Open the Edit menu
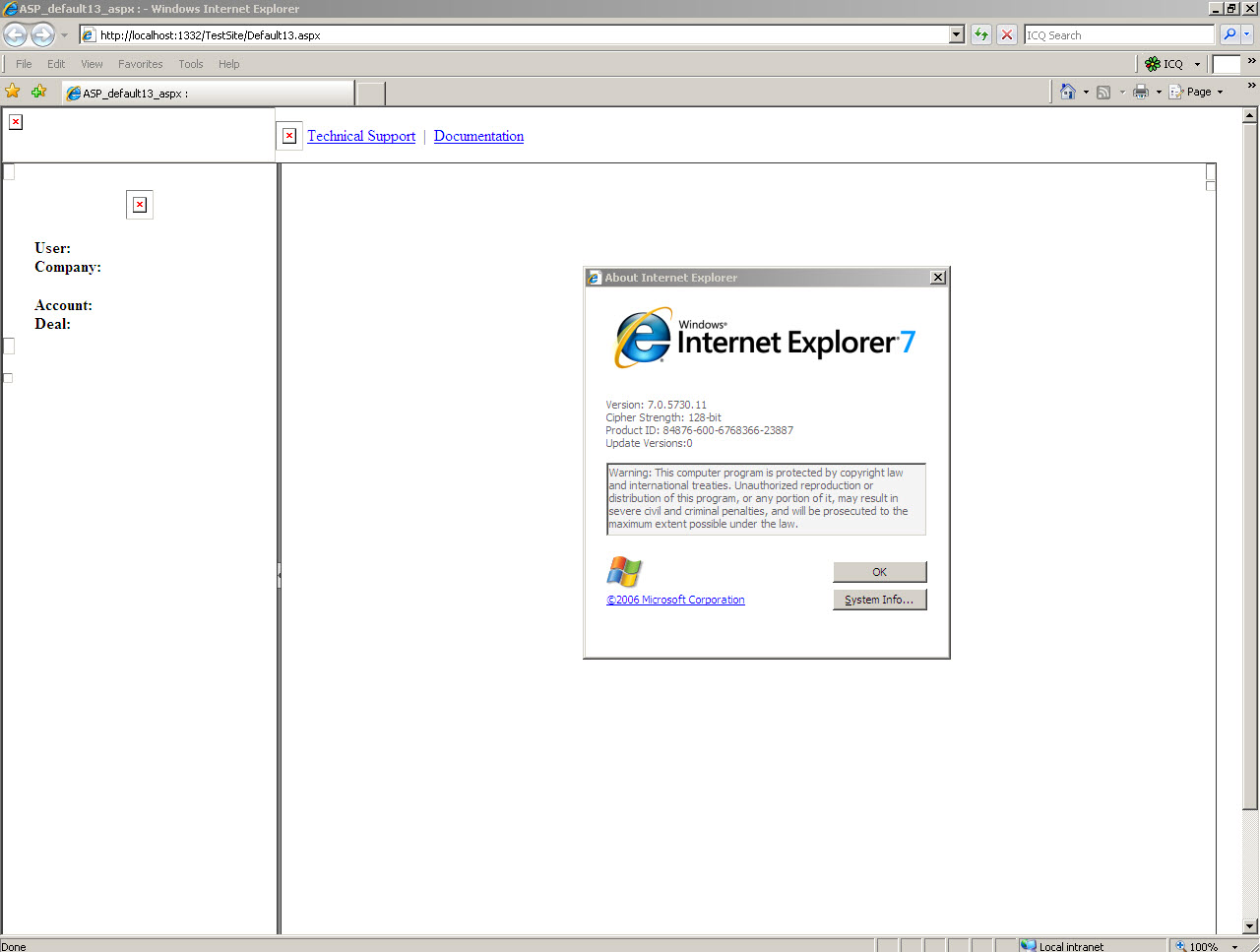The width and height of the screenshot is (1260, 952). (x=56, y=64)
